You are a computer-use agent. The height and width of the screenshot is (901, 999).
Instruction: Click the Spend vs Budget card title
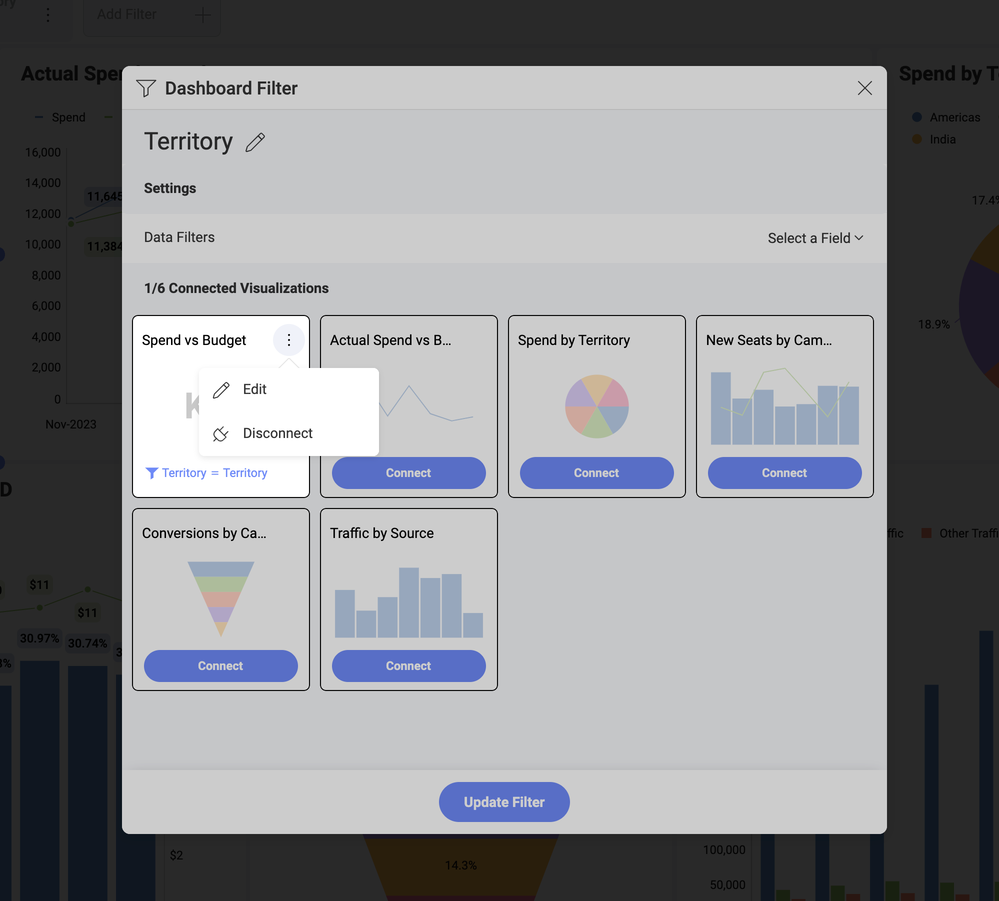pyautogui.click(x=194, y=340)
